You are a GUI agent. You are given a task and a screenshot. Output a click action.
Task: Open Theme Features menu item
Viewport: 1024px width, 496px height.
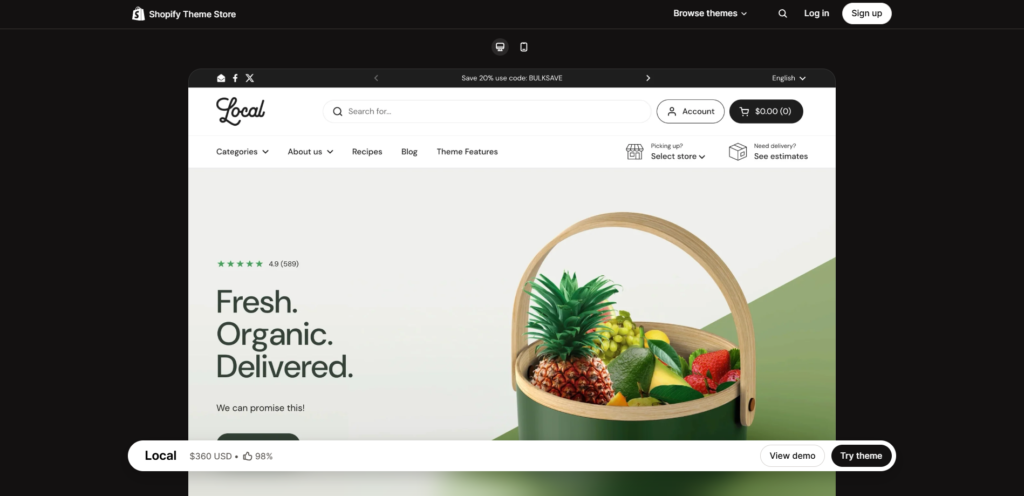[467, 152]
